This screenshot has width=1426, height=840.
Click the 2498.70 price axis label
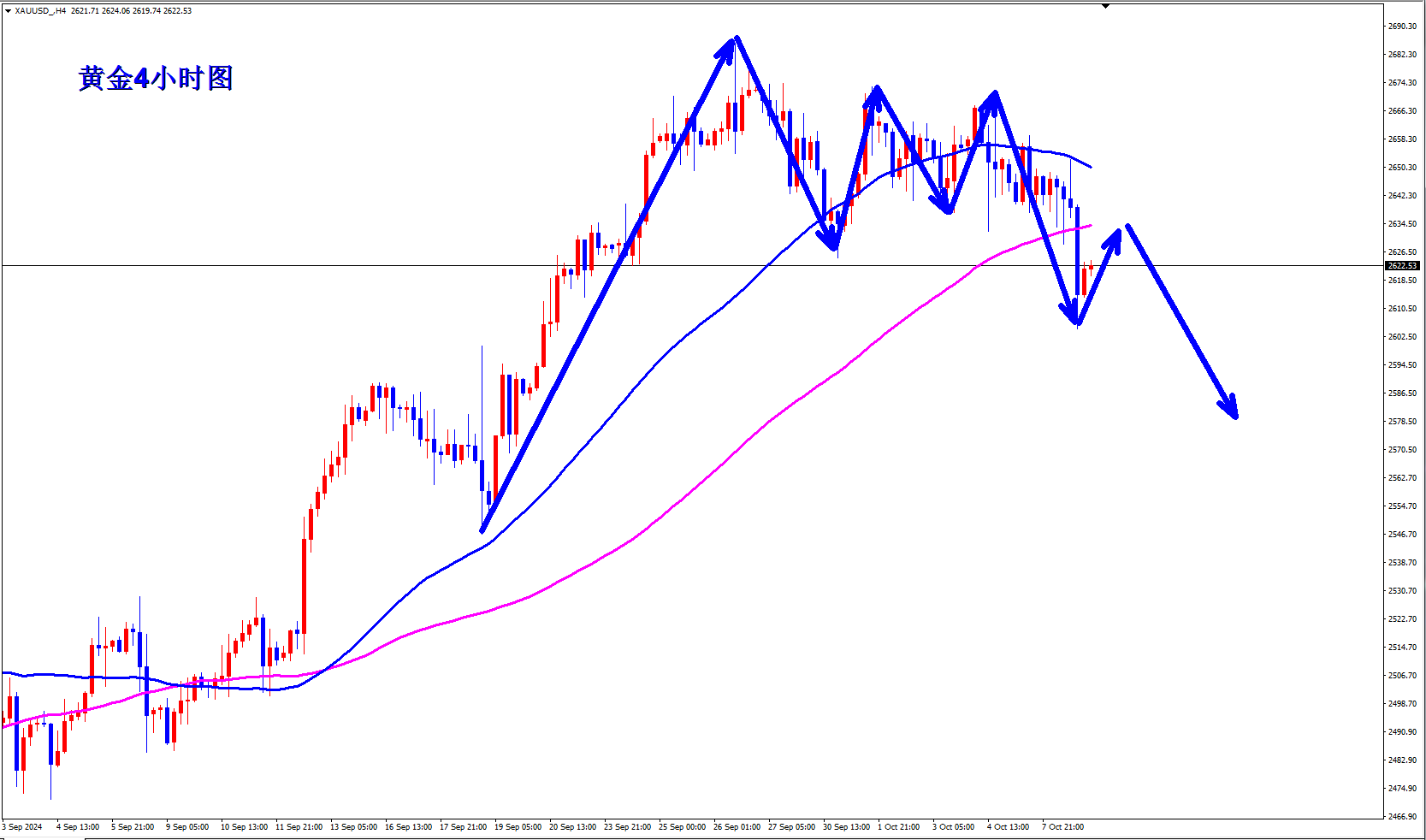(1402, 704)
